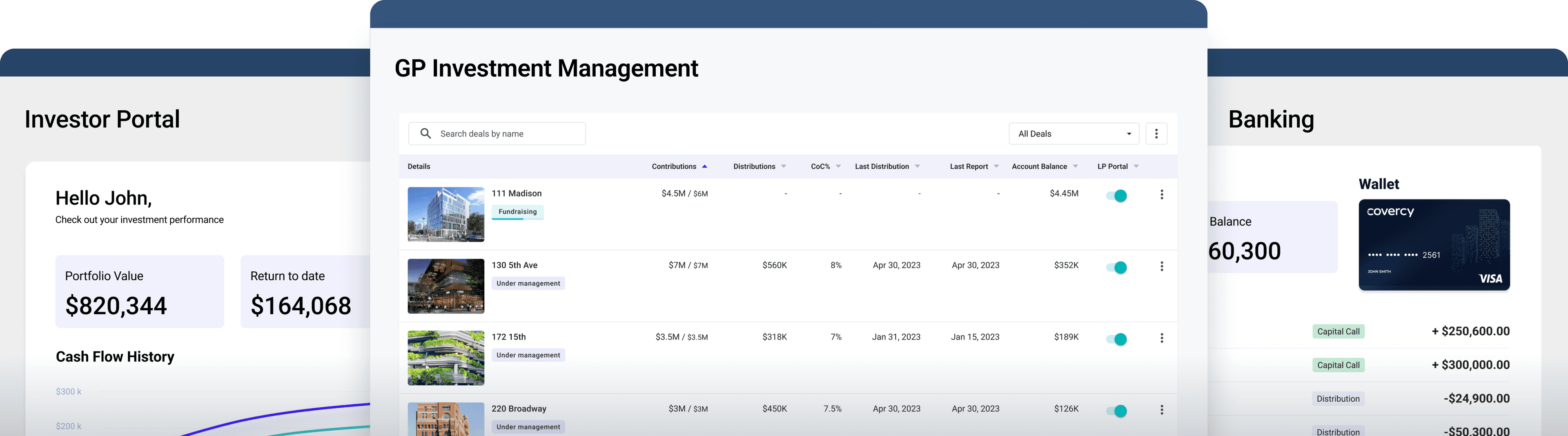Click the 172 15th property thumbnail
Viewport: 1568px width, 436px height.
445,358
